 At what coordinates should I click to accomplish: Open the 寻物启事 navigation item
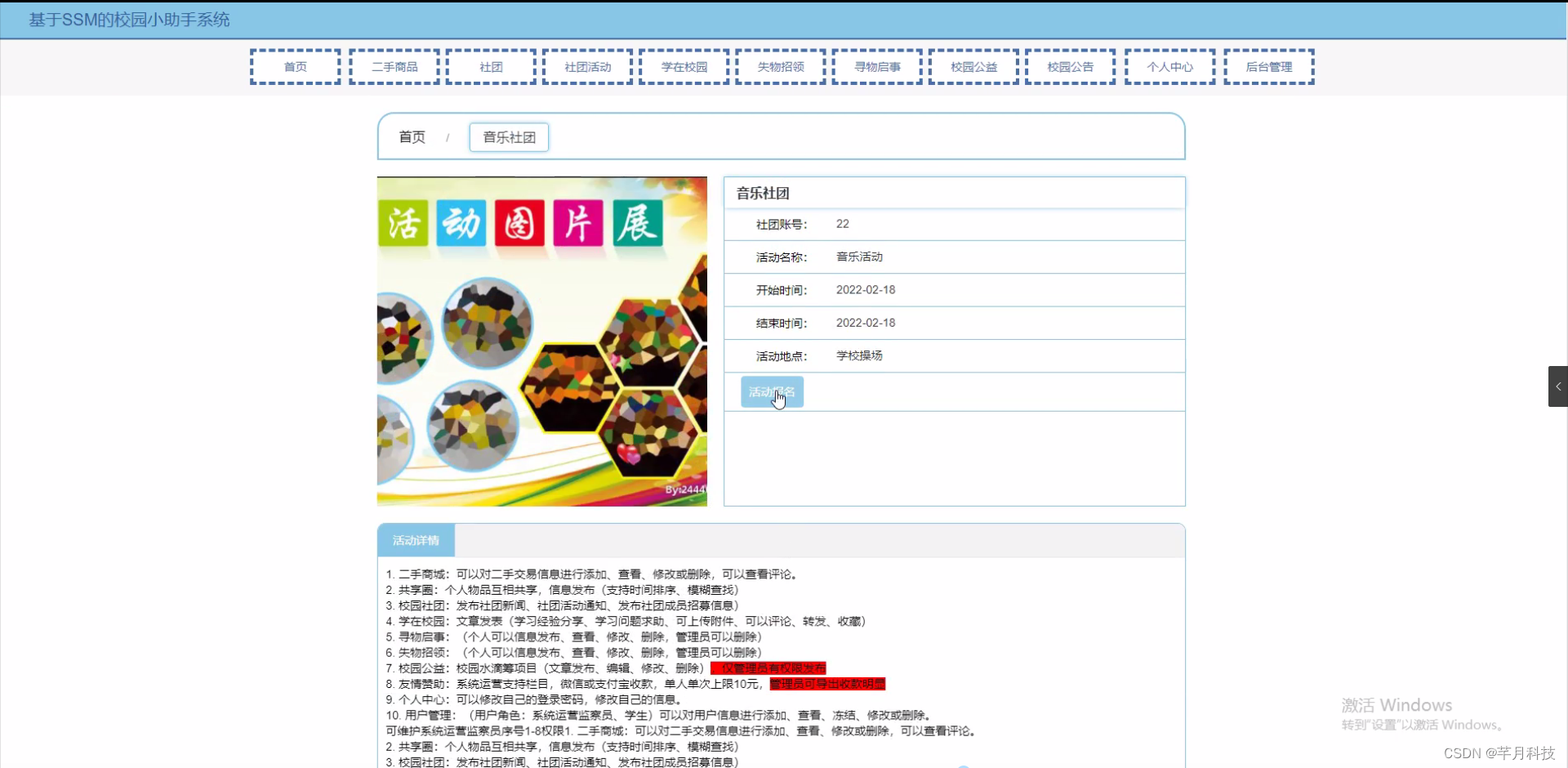coord(876,67)
